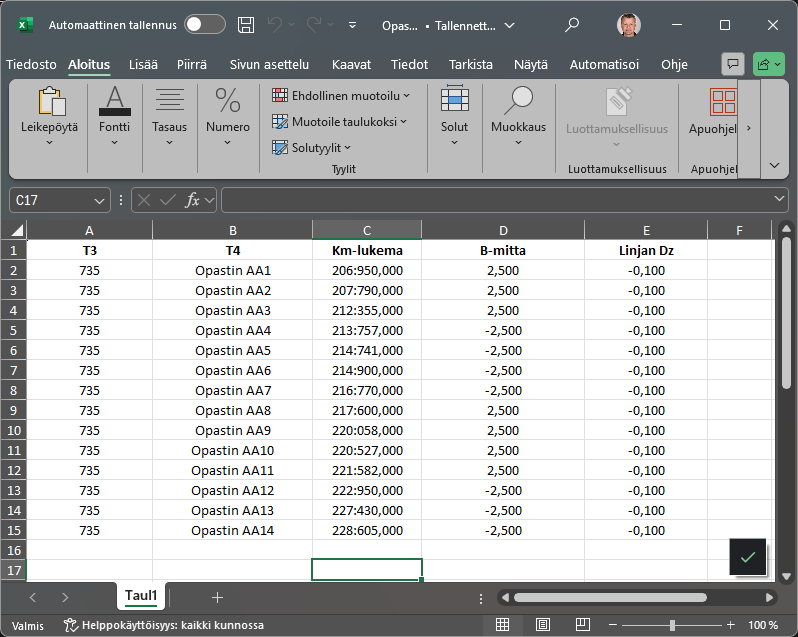Switch to the Kaavat ribbon tab
This screenshot has height=637, width=798.
click(351, 64)
